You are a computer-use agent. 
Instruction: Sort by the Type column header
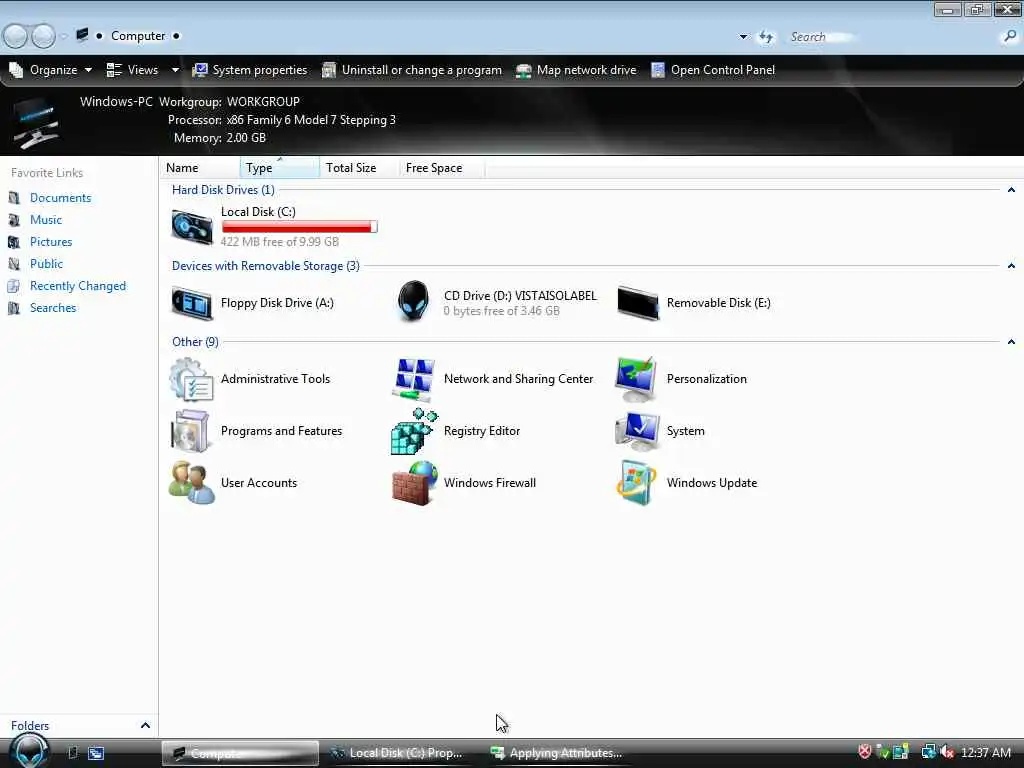tap(280, 168)
